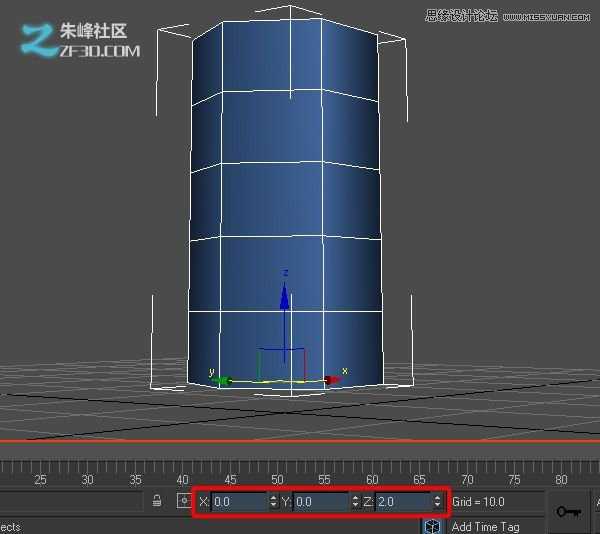Click the 'Grid = 10.0' status text
600x534 pixels.
(478, 501)
